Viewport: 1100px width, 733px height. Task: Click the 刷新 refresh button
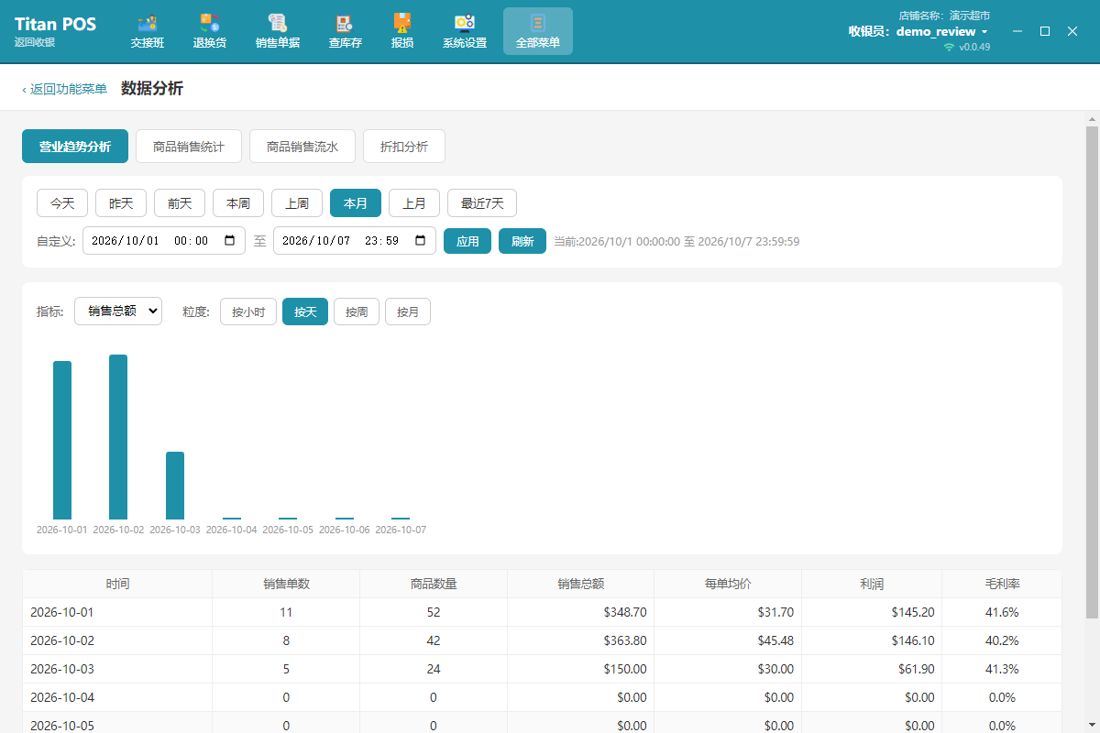(x=523, y=241)
